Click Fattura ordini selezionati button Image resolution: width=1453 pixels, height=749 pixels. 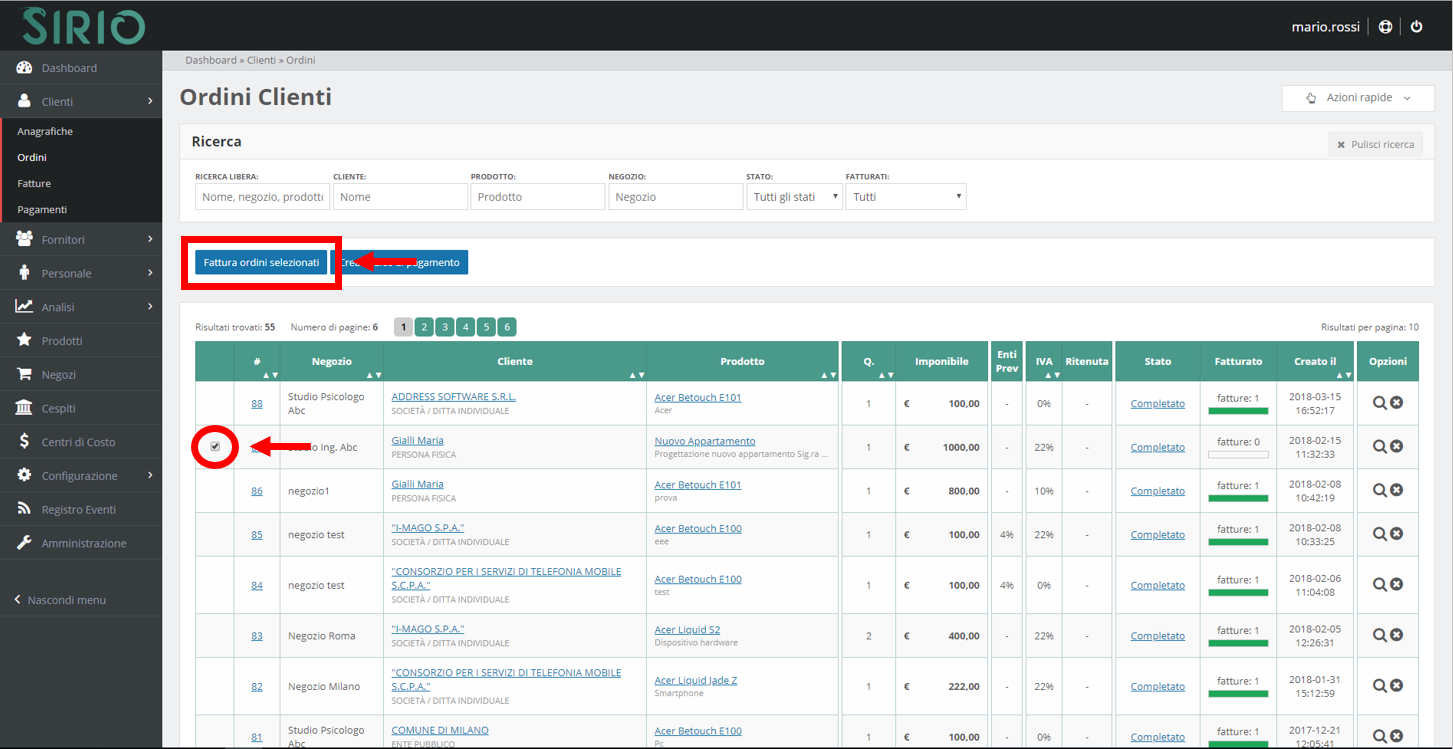pyautogui.click(x=261, y=262)
